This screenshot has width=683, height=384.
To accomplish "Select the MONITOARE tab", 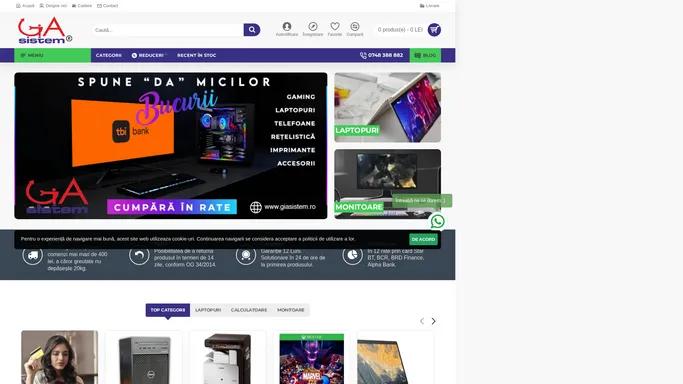I will (x=291, y=310).
